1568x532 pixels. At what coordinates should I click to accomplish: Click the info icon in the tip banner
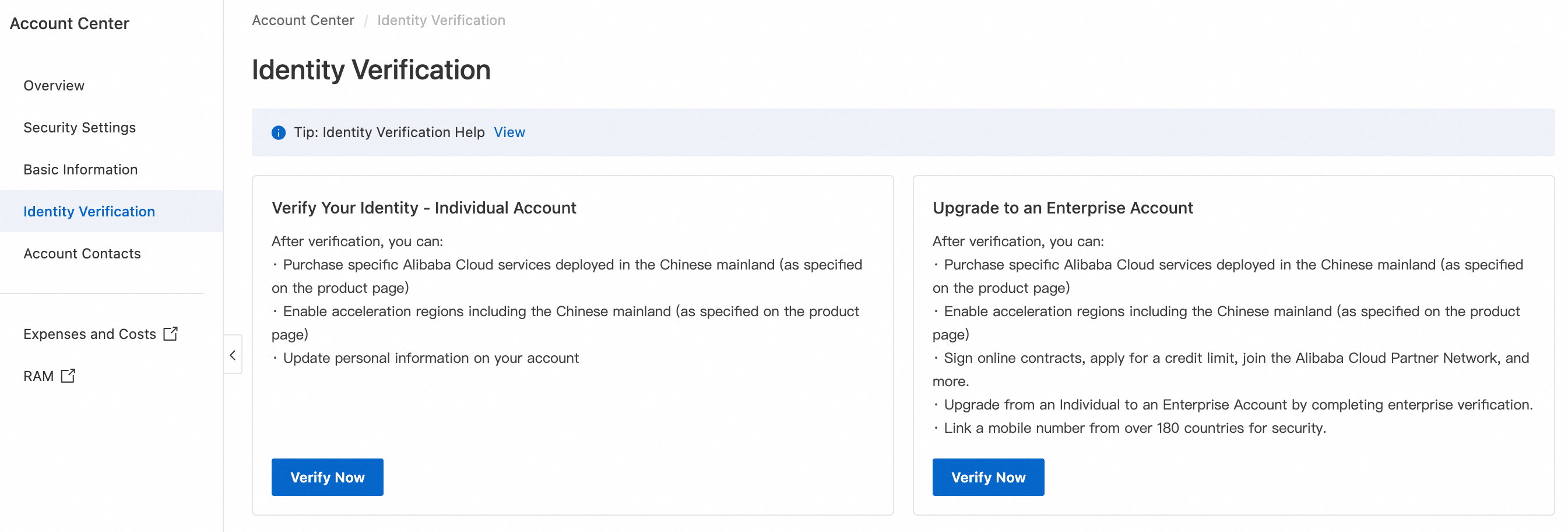point(278,133)
